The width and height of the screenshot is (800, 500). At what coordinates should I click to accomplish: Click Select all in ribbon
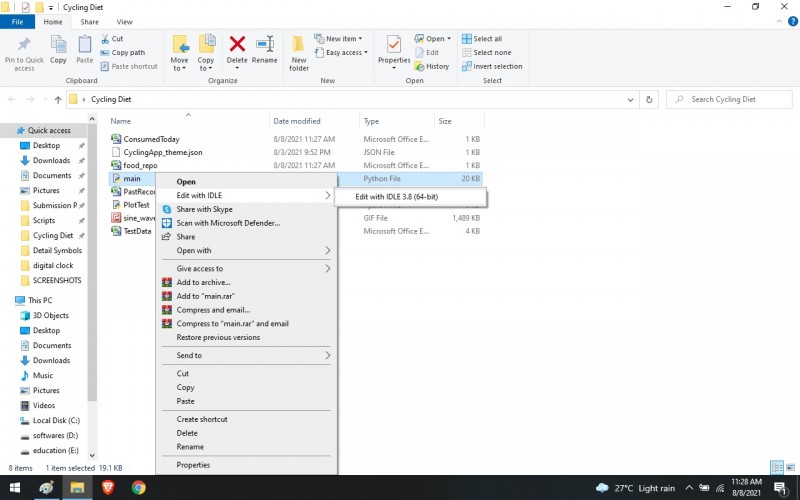pyautogui.click(x=482, y=39)
